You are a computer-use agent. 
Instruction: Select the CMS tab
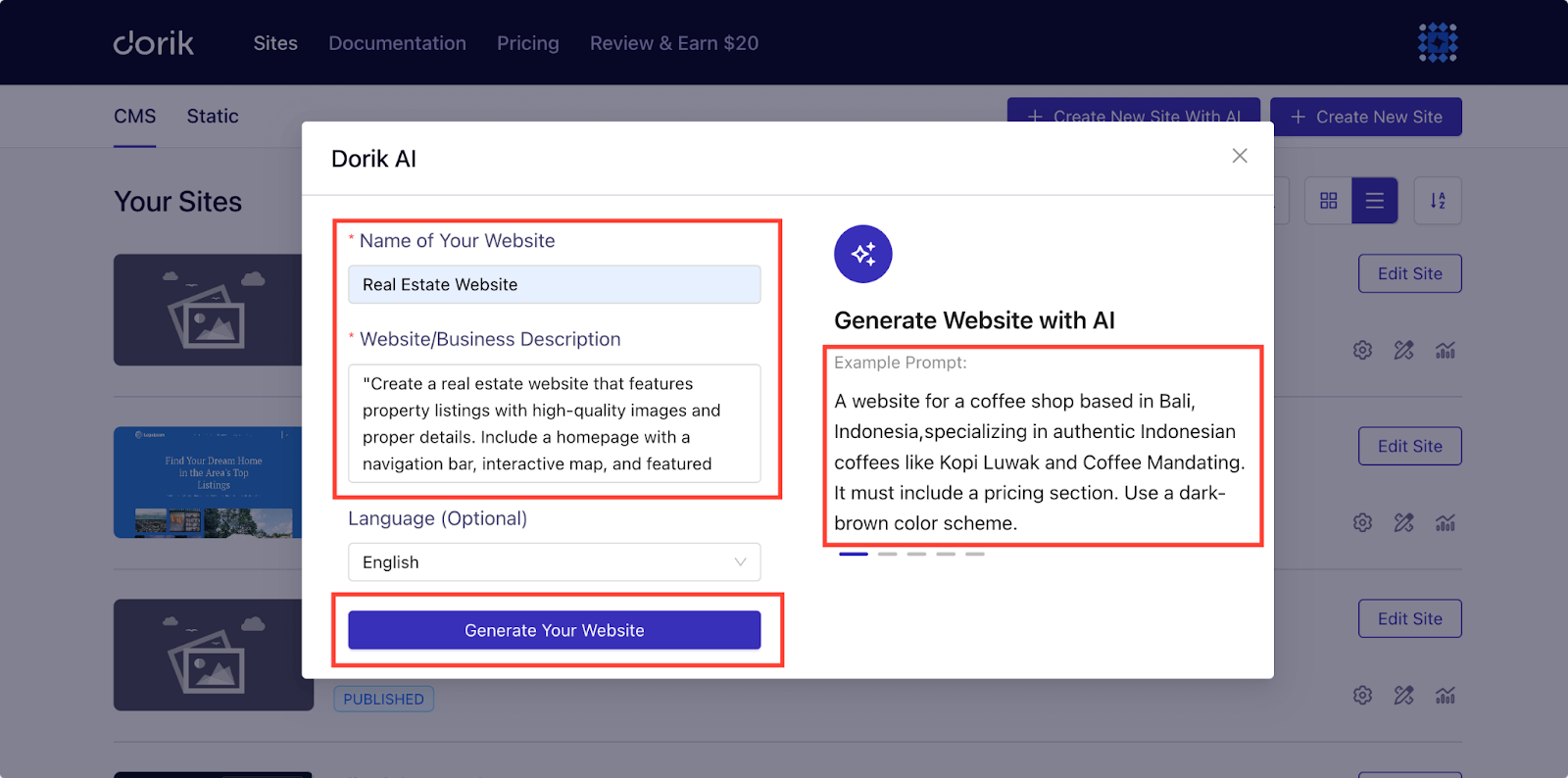click(x=135, y=117)
